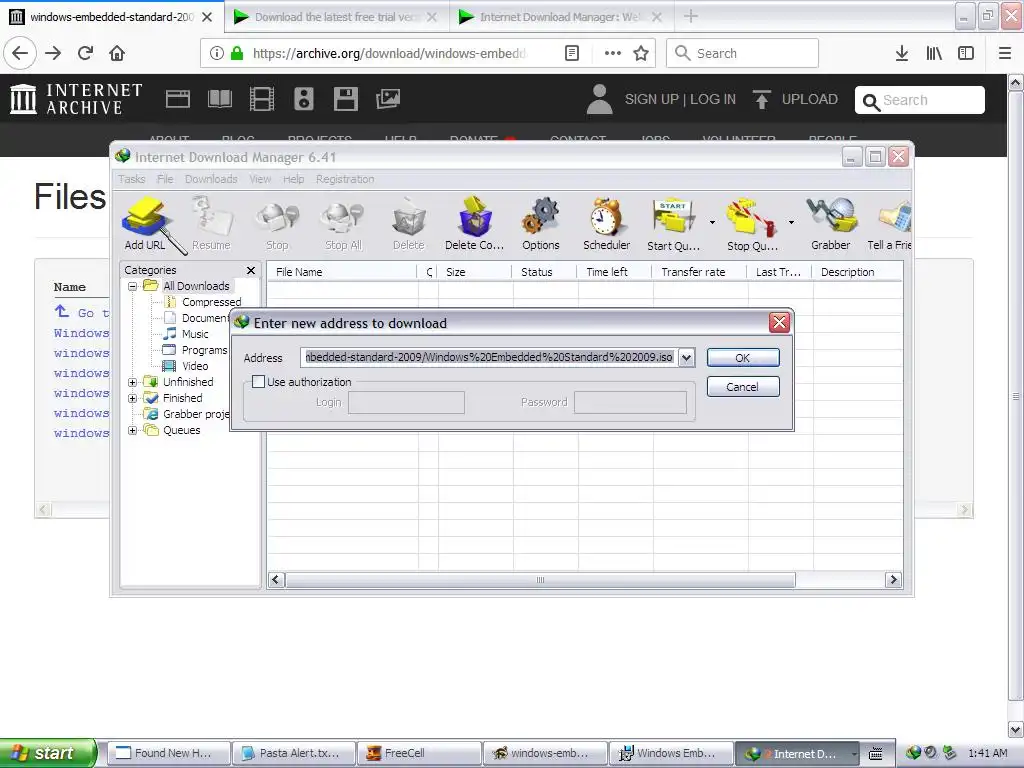This screenshot has width=1024, height=768.
Task: Open the File menu in IDM
Action: (x=165, y=179)
